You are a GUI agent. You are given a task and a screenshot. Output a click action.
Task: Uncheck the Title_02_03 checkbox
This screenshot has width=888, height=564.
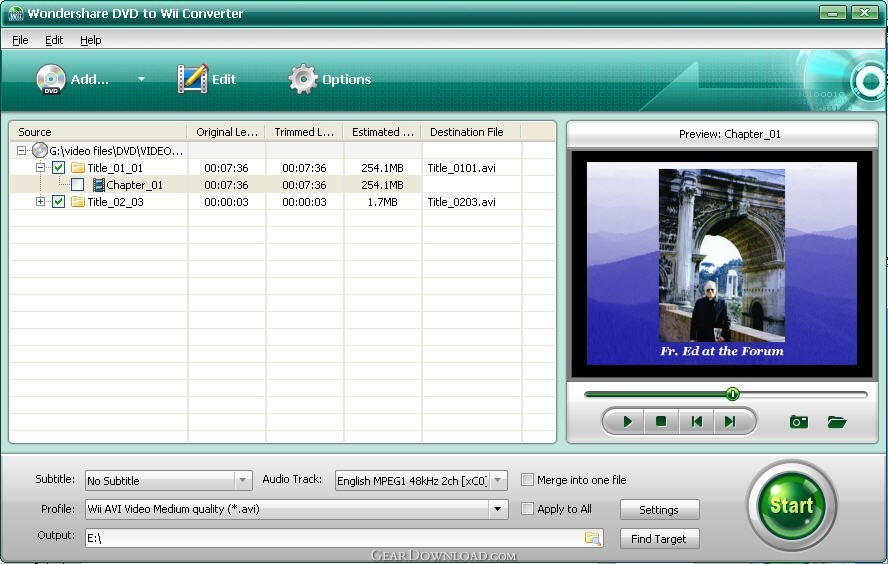click(58, 202)
